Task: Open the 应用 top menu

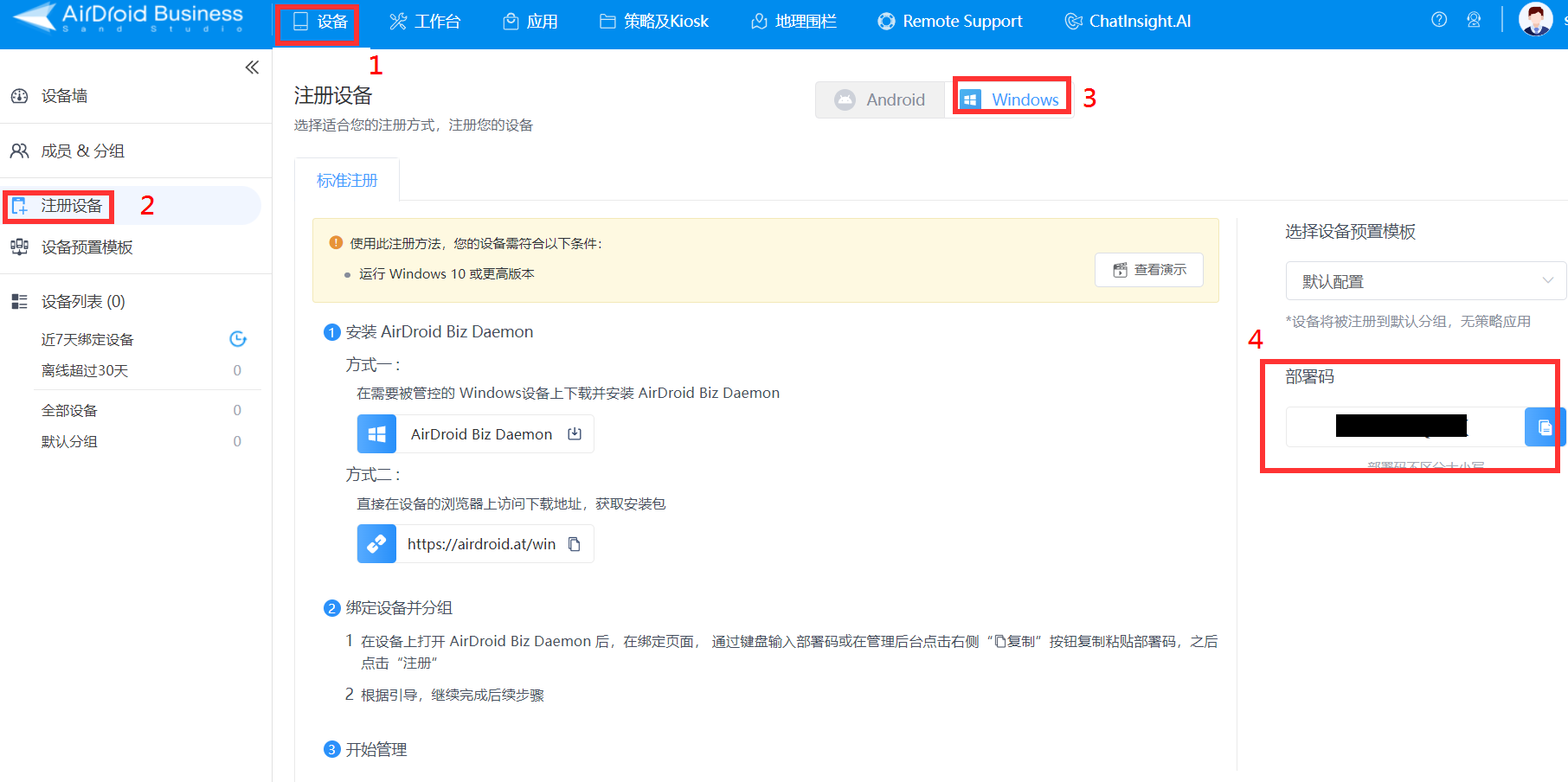Action: [x=530, y=22]
